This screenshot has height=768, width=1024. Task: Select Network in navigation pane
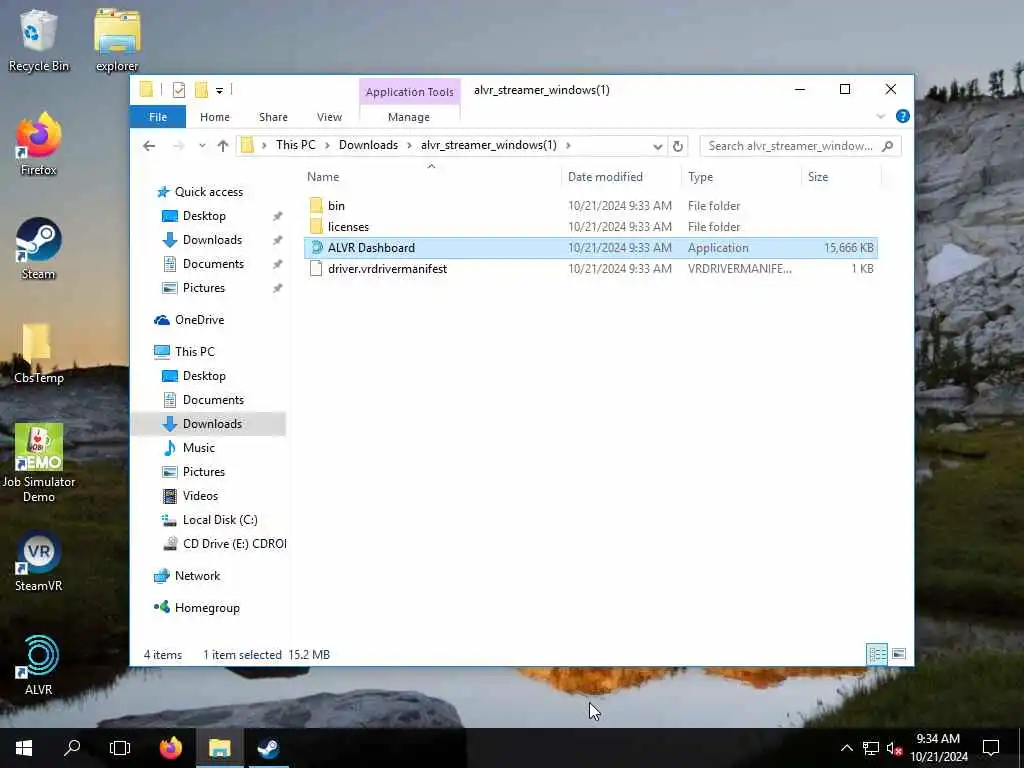click(x=197, y=576)
